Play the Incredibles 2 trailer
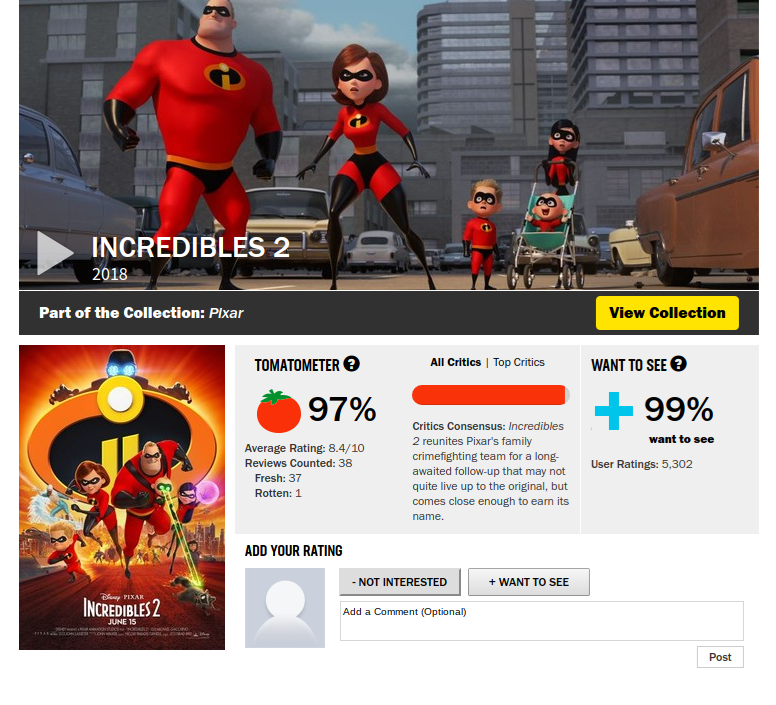Viewport: 776px width, 705px height. tap(55, 253)
